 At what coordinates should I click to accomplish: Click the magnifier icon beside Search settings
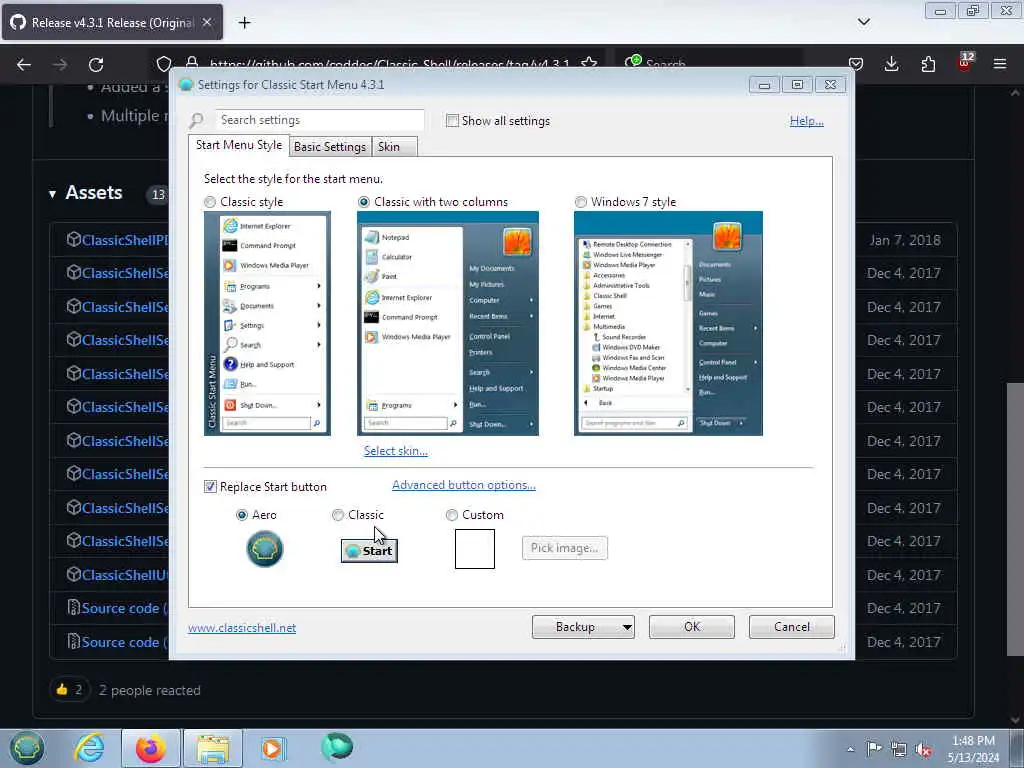(x=197, y=121)
